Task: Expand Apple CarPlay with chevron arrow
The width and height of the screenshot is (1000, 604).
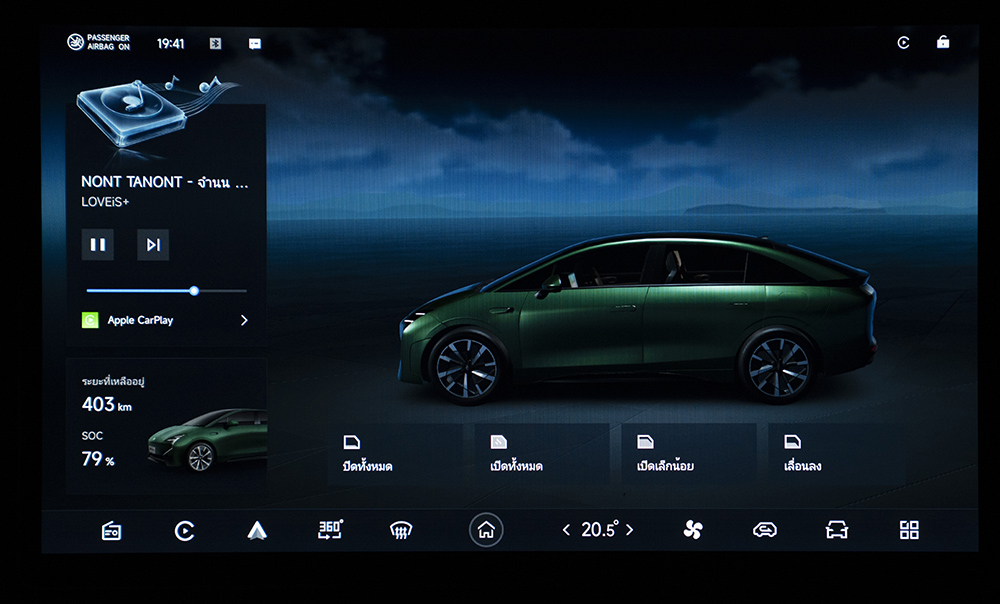Action: [x=244, y=321]
